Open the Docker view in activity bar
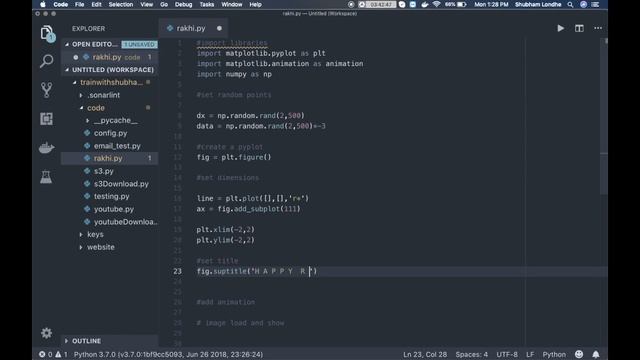Viewport: 640px width, 360px height. point(47,147)
